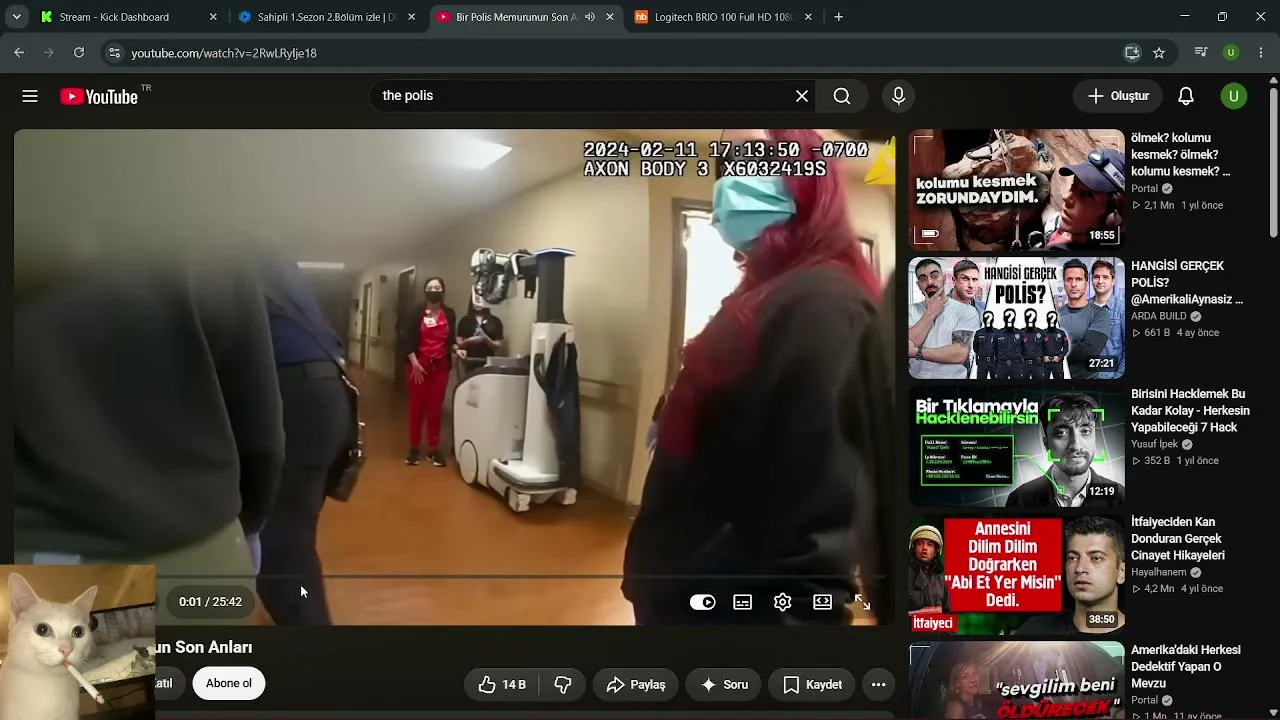The image size is (1280, 720).
Task: Subscribe with Abone ol button
Action: (x=229, y=684)
